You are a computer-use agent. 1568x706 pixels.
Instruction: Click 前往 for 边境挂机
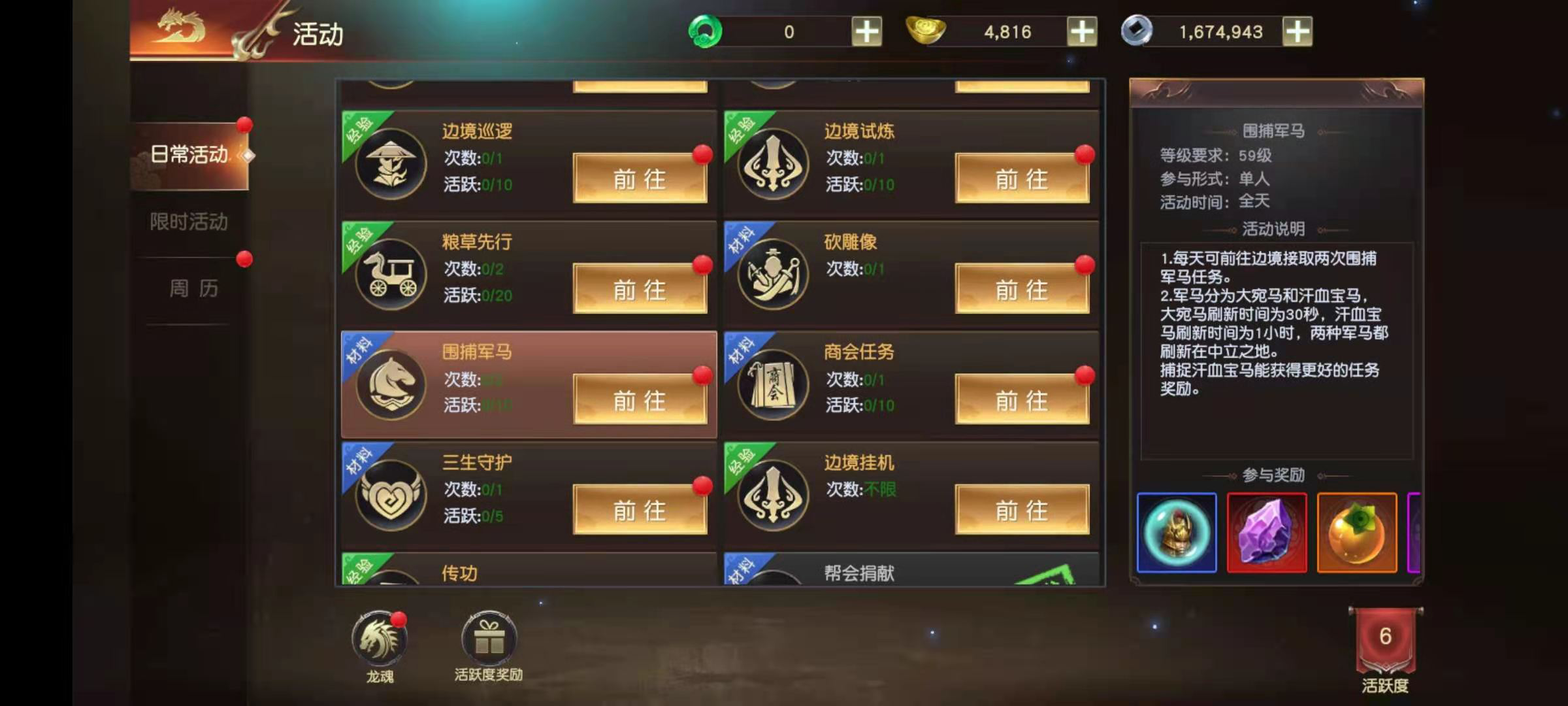coord(1022,510)
